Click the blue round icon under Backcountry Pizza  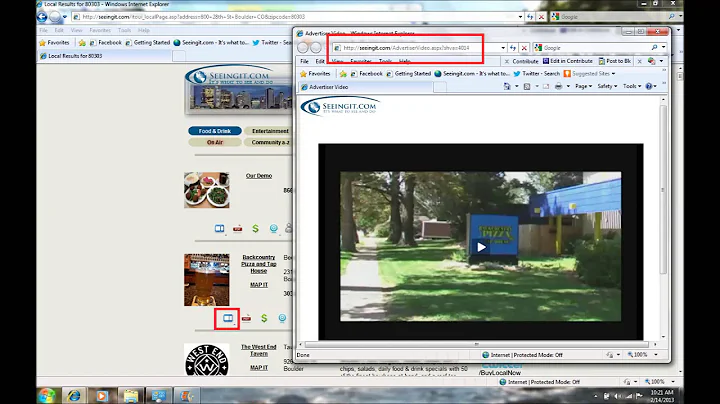pyautogui.click(x=282, y=318)
